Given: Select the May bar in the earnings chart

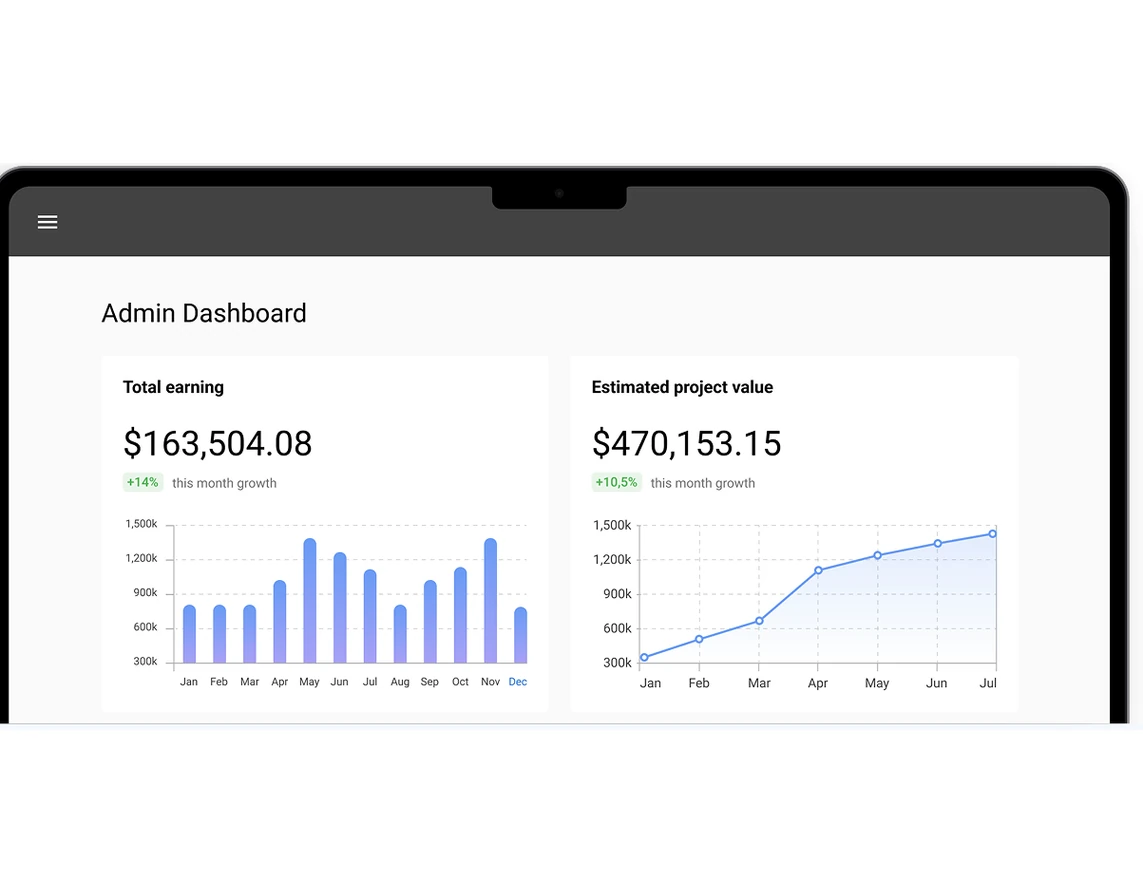Looking at the screenshot, I should [309, 600].
